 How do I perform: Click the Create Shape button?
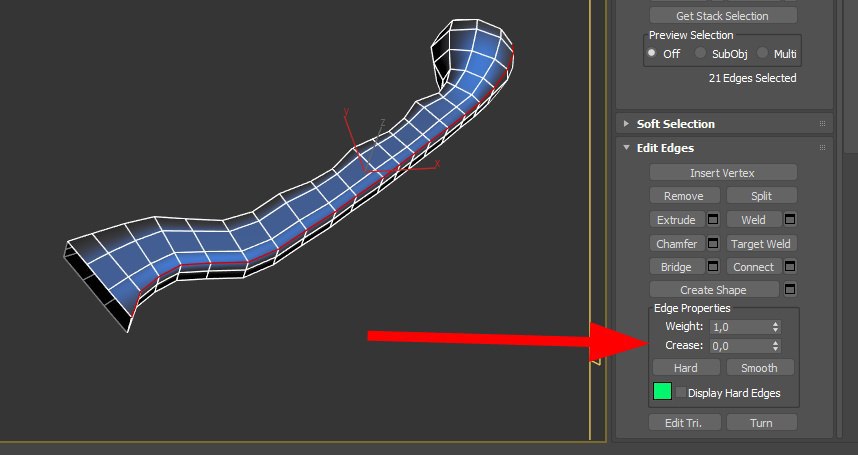tap(714, 289)
